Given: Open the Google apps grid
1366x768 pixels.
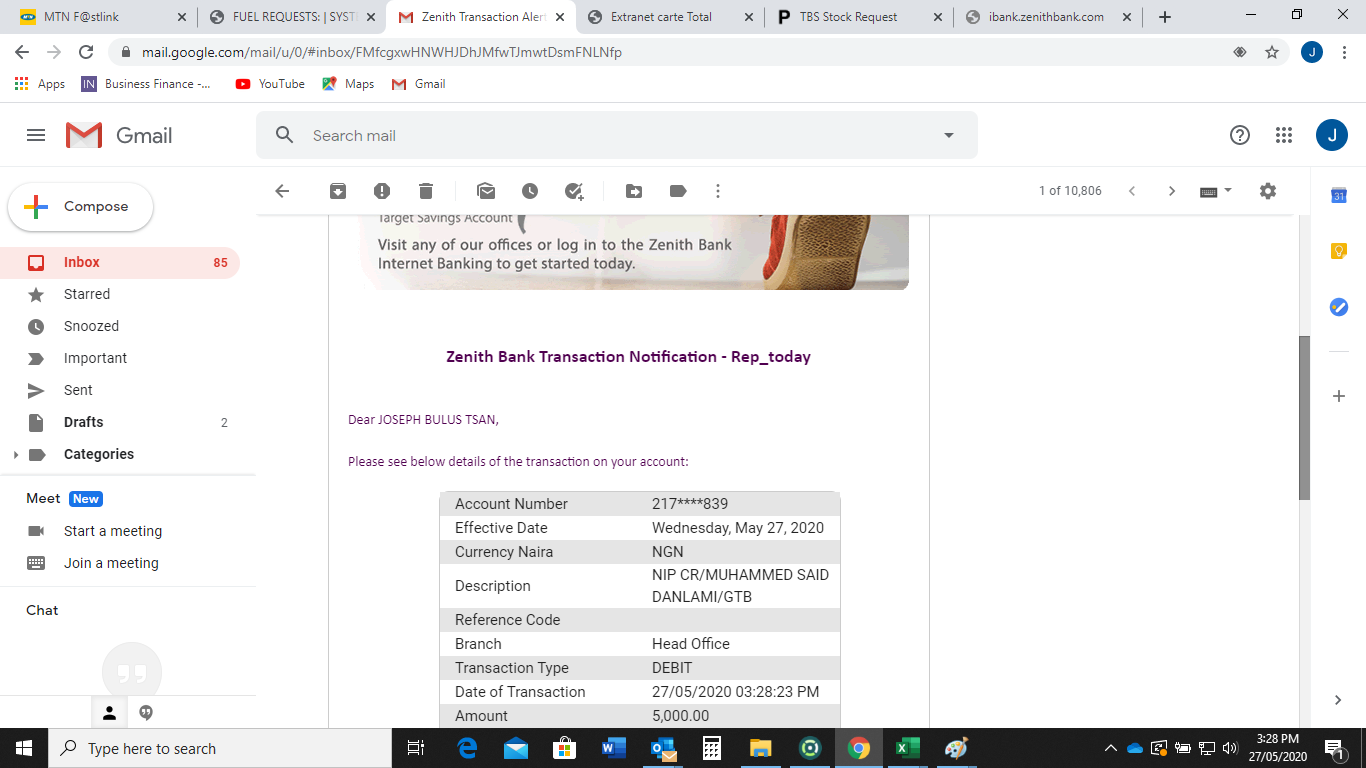Looking at the screenshot, I should tap(1284, 135).
